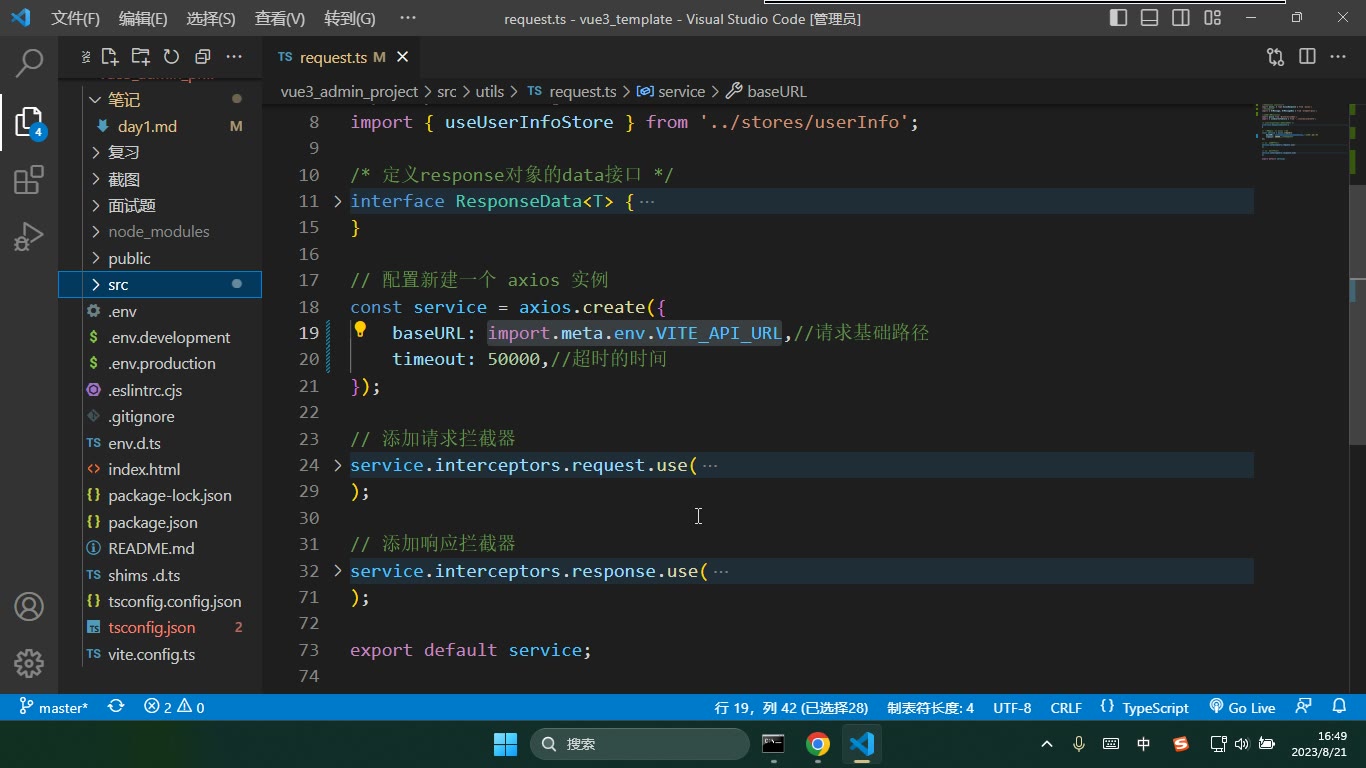Open the Explorer view icon
The width and height of the screenshot is (1366, 768).
click(x=30, y=122)
